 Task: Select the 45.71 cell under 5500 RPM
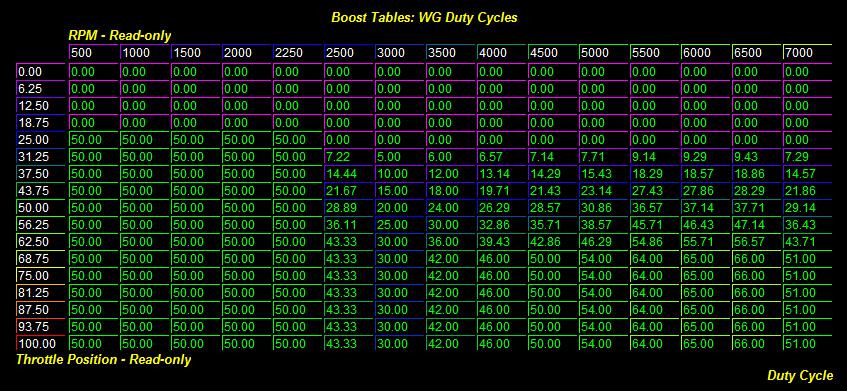655,225
